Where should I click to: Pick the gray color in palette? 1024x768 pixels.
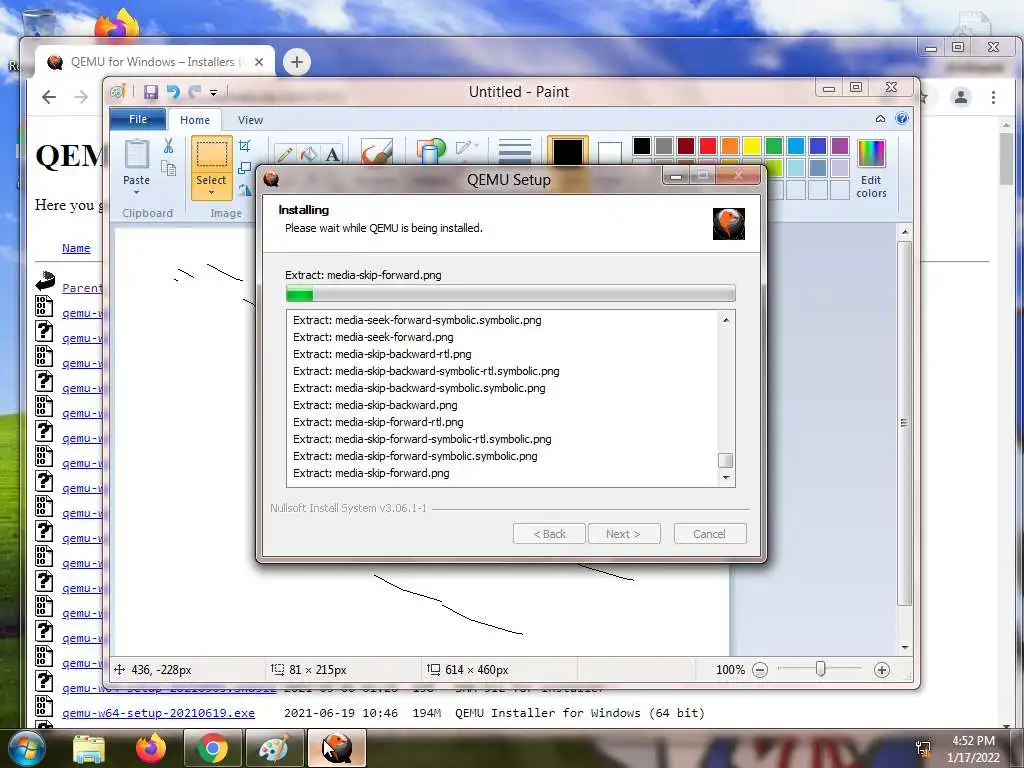[664, 146]
